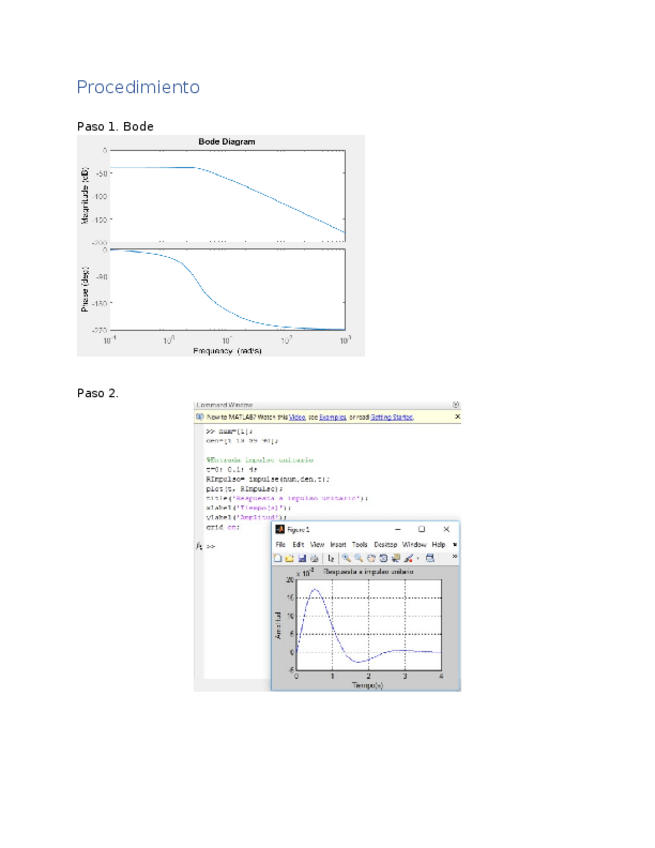655x848 pixels.
Task: Activate the Zoom Out magnifier tool
Action: pos(358,557)
